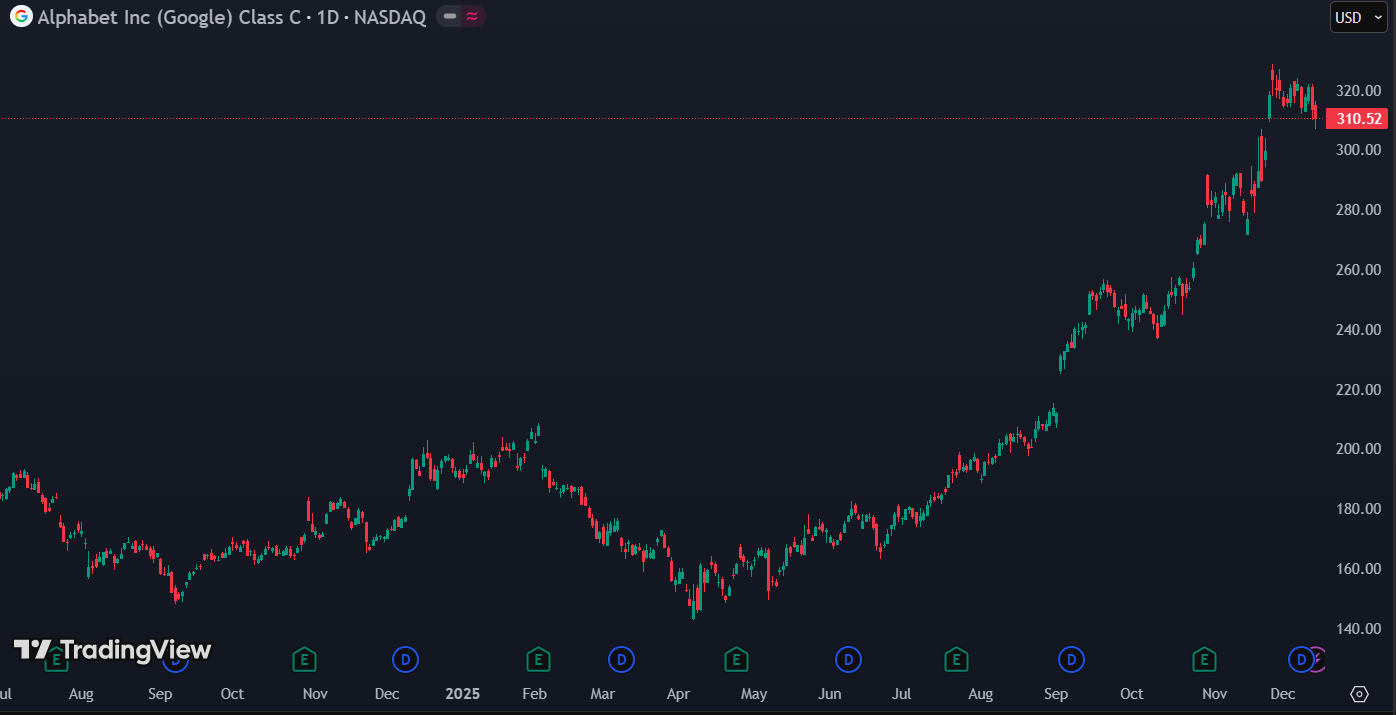This screenshot has width=1396, height=715.
Task: Click the 280.00 price axis label
Action: (1359, 210)
